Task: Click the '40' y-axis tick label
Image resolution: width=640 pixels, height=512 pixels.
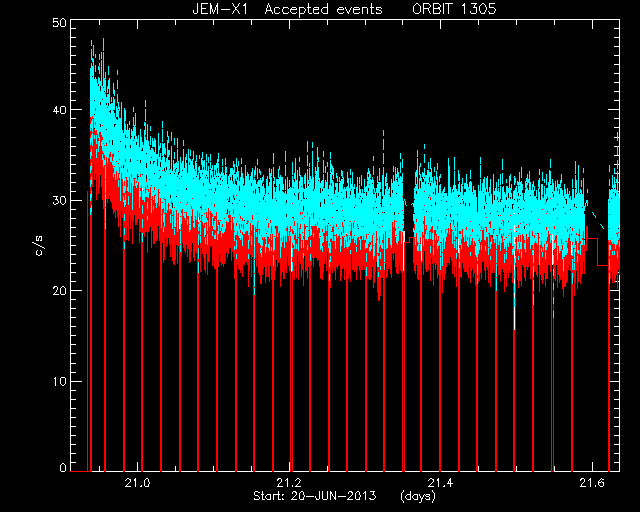Action: pos(59,110)
